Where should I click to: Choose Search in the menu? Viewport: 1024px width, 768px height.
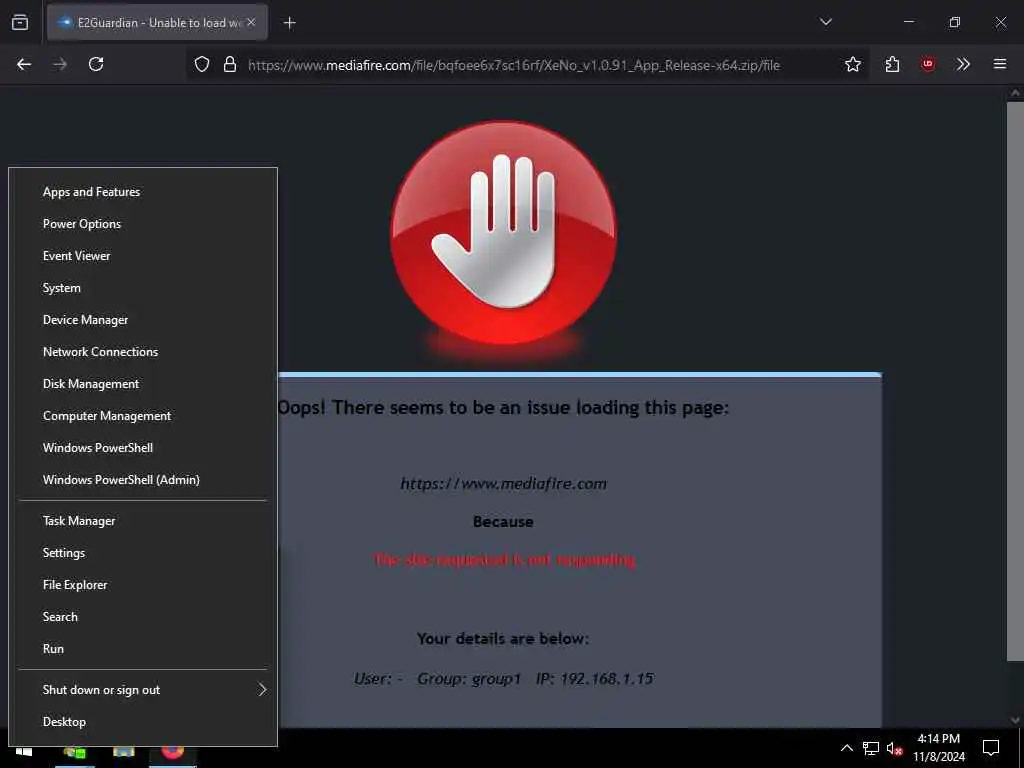point(143,617)
